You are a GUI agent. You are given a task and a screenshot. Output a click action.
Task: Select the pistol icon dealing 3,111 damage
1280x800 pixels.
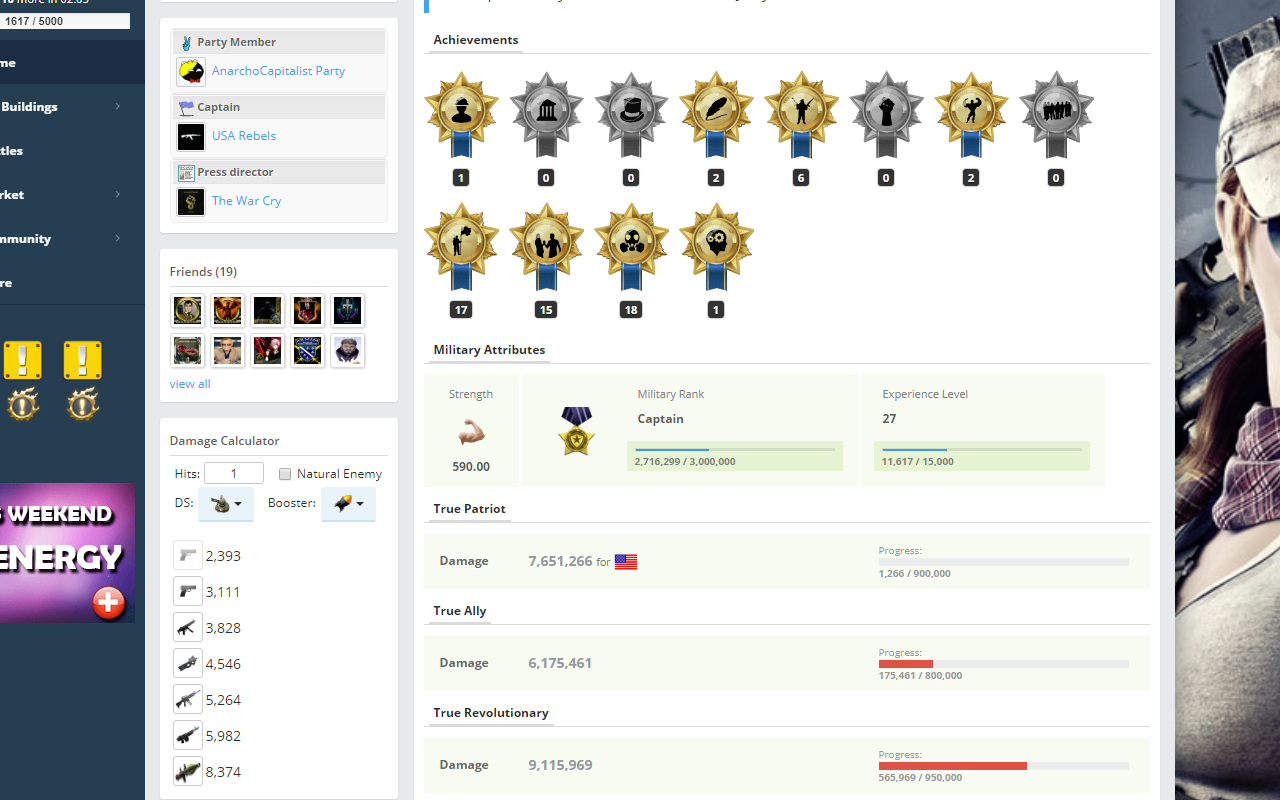point(188,591)
